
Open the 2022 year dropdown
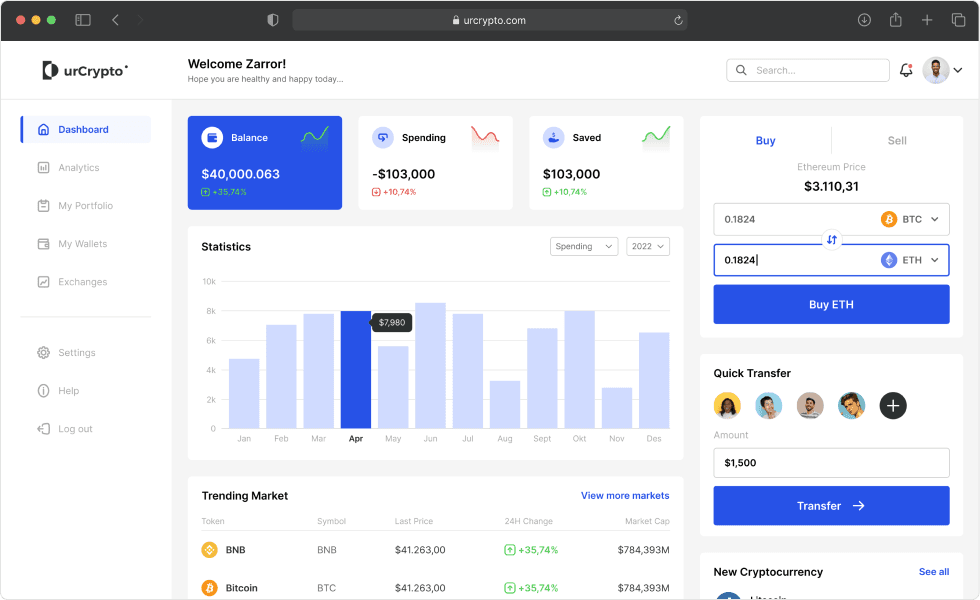coord(648,246)
